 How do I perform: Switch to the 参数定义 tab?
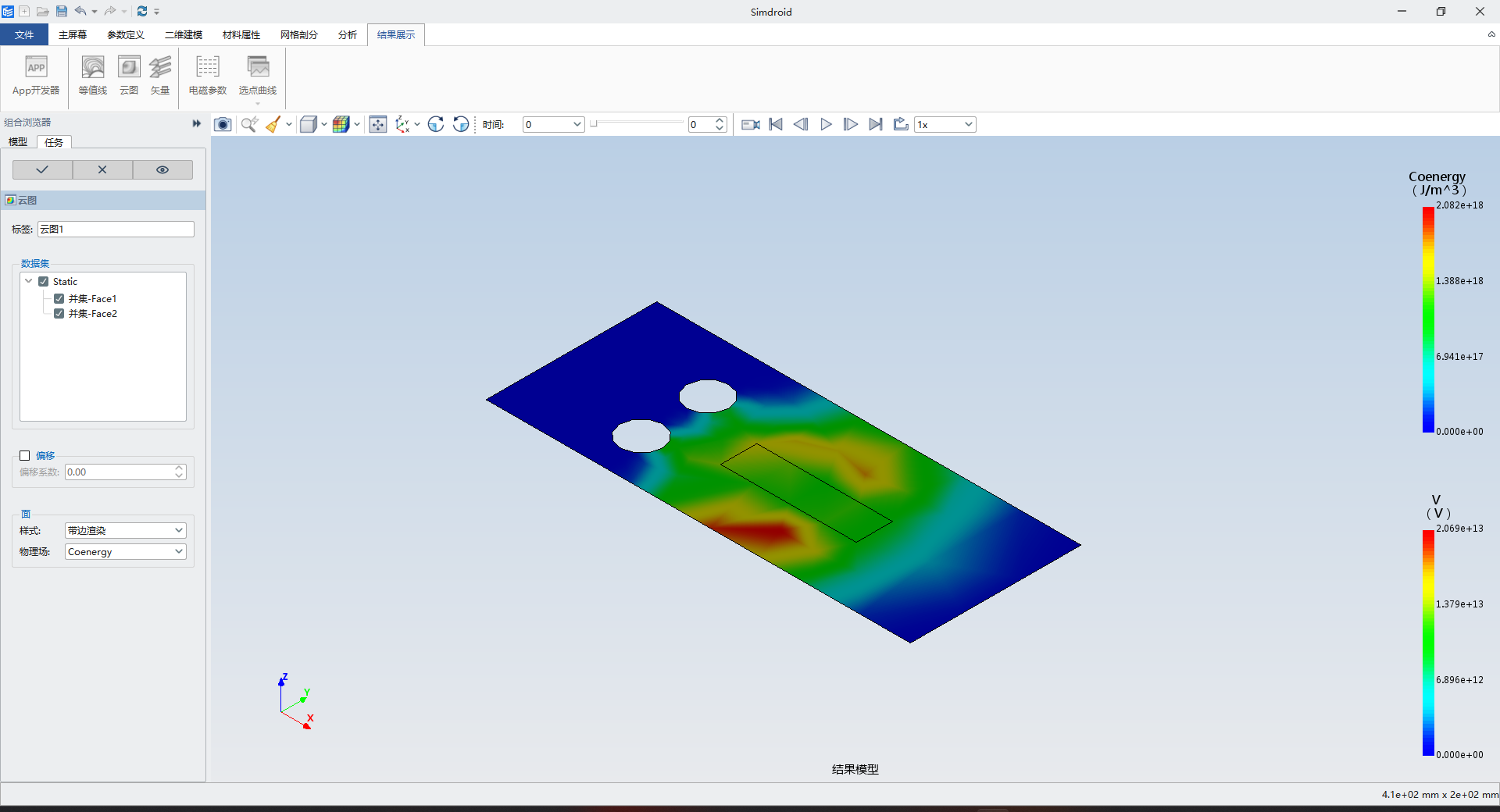(x=126, y=34)
